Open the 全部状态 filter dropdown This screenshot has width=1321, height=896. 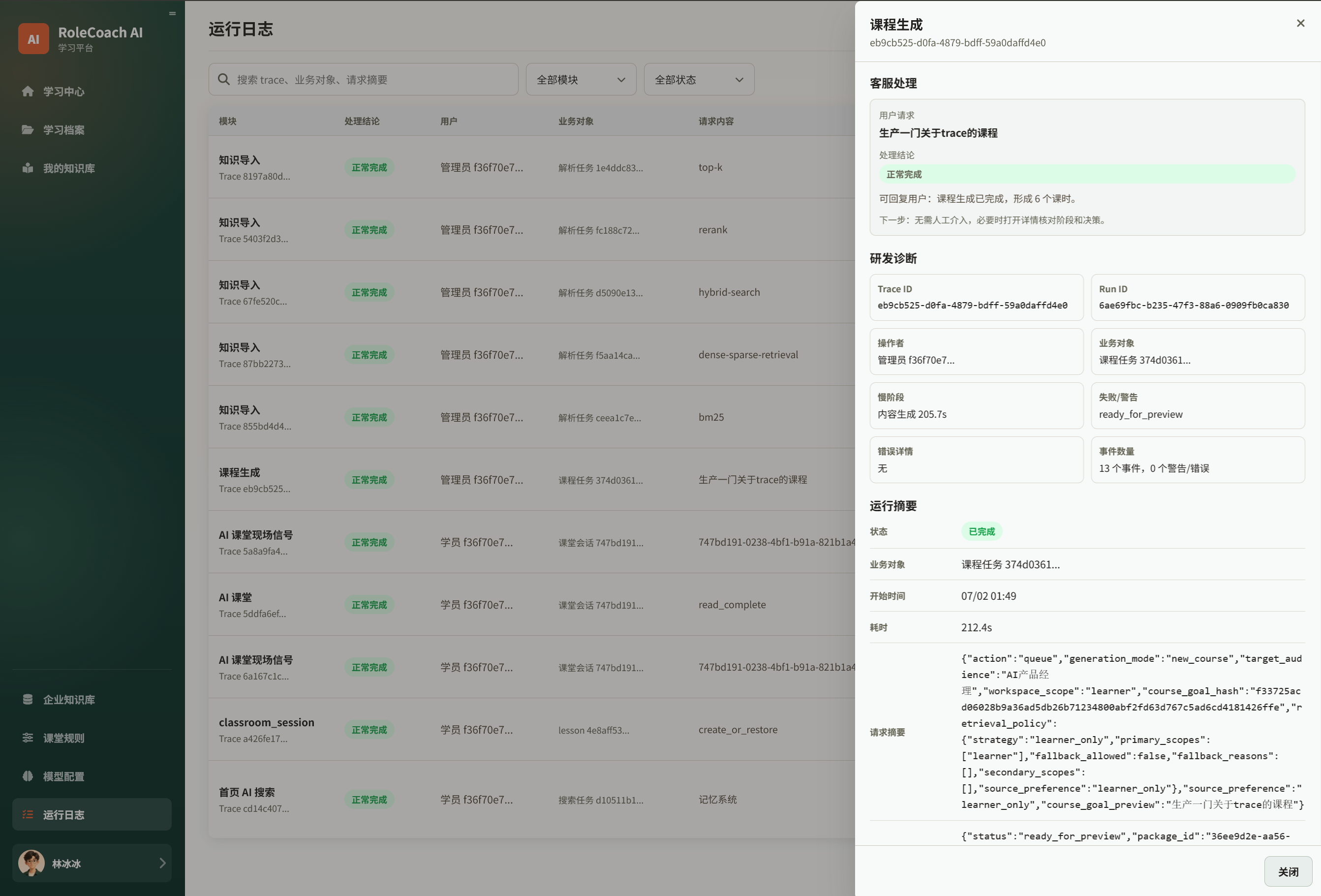pos(699,80)
